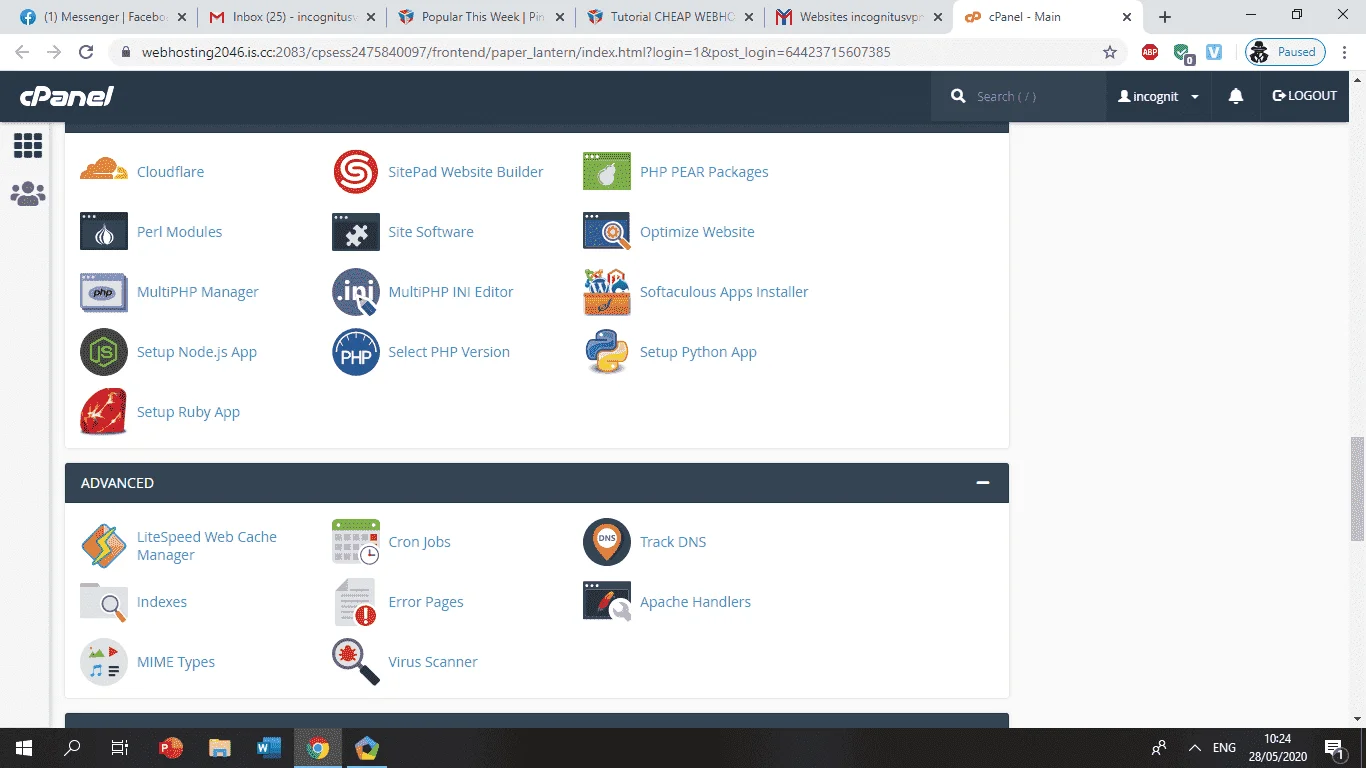Screen dimensions: 1366x768
Task: Click the Setup Python App icon
Action: coord(607,352)
